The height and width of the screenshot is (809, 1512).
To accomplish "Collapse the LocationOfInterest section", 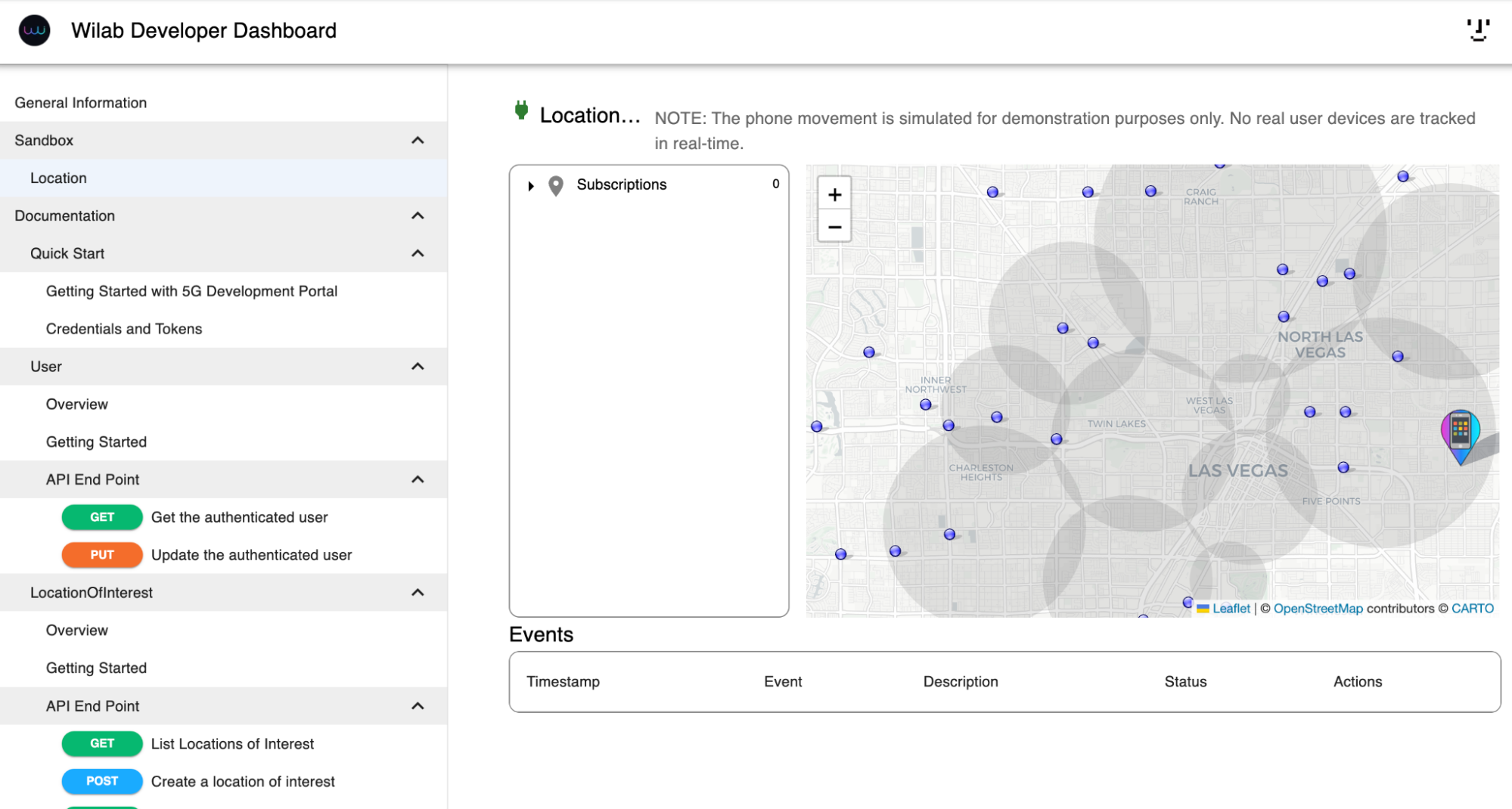I will click(418, 593).
